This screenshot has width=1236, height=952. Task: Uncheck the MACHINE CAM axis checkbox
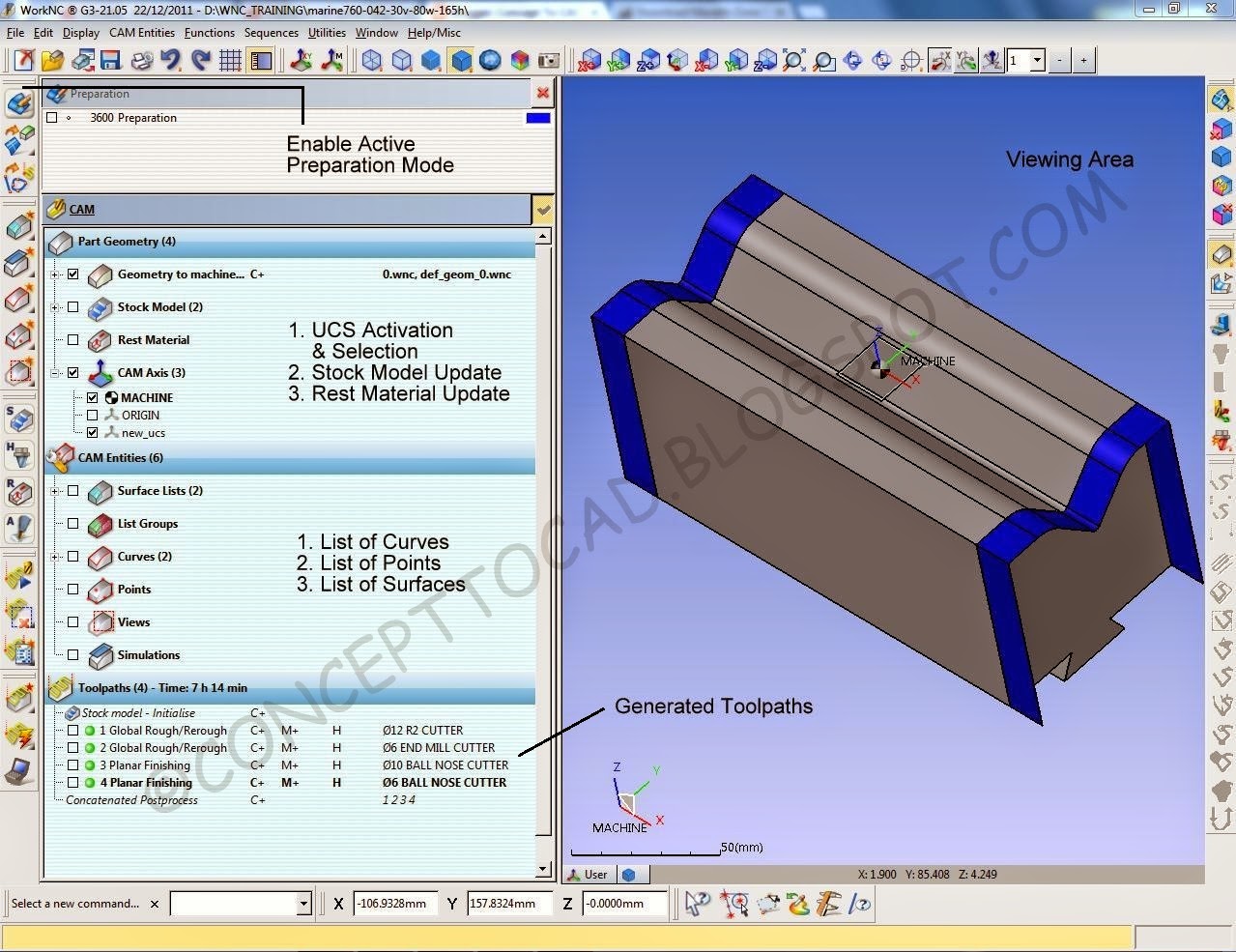click(x=92, y=396)
